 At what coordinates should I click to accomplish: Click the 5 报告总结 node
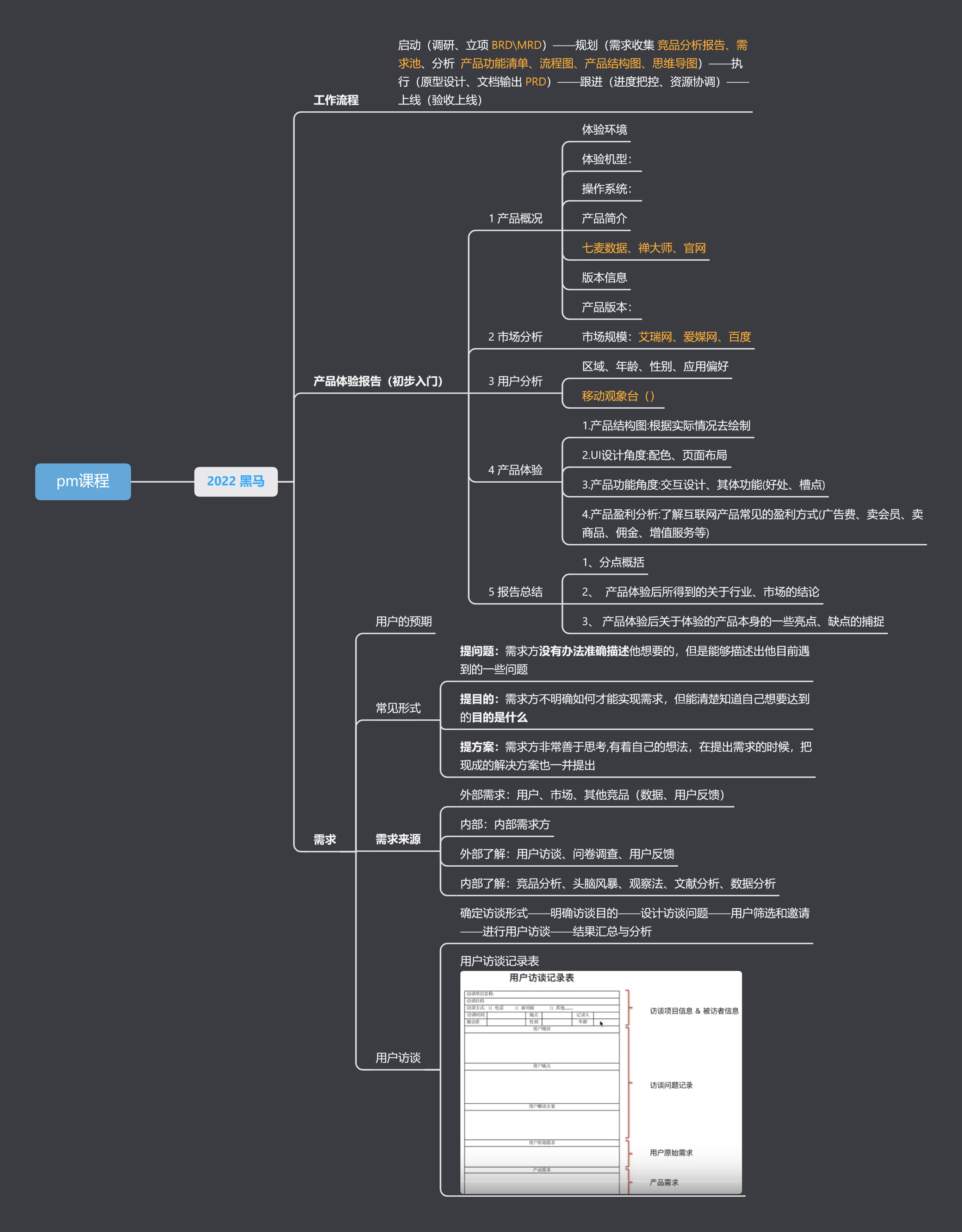(515, 591)
